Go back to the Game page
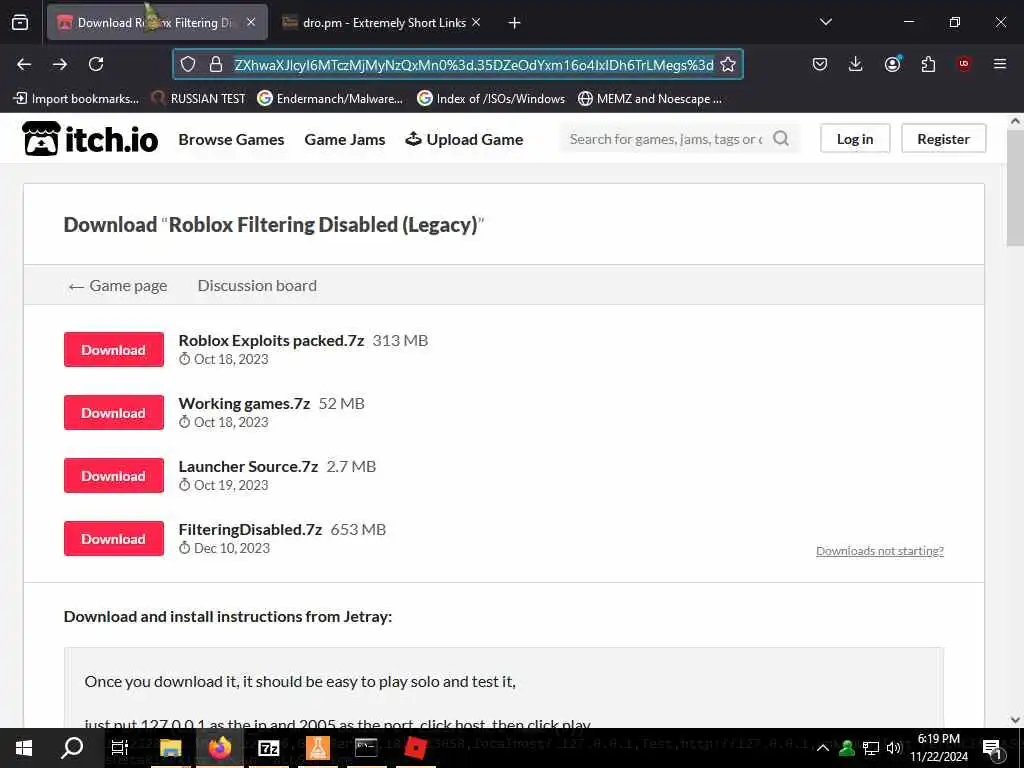The width and height of the screenshot is (1024, 768). (x=118, y=285)
